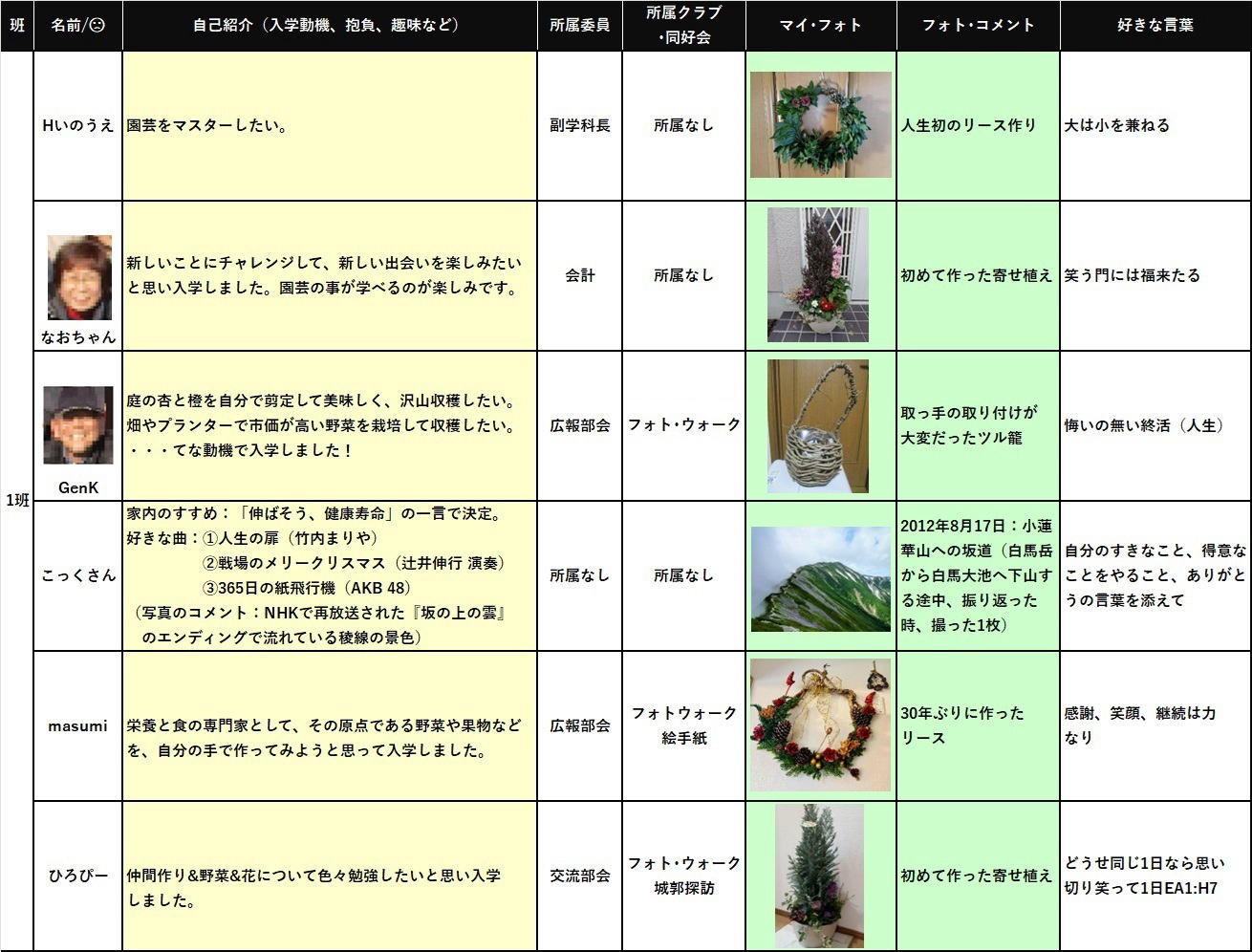Select GenK's avatar photo with cap
This screenshot has width=1252, height=952.
tap(78, 426)
